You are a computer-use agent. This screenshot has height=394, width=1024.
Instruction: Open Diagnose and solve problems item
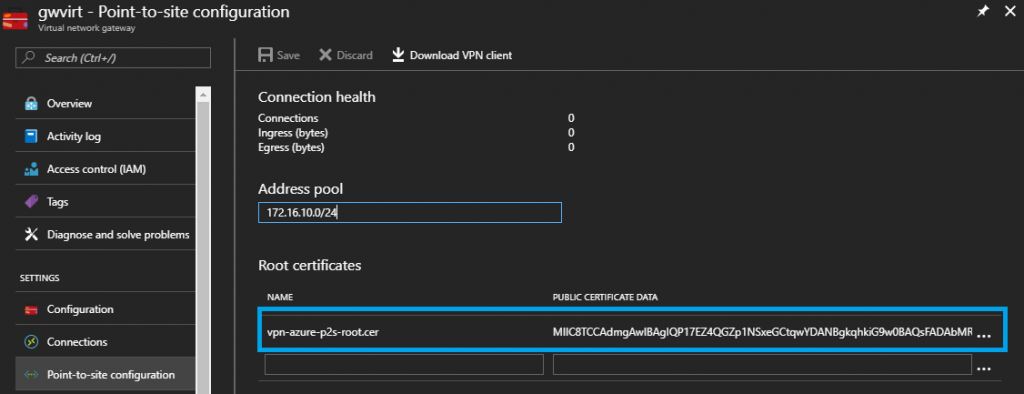[105, 235]
